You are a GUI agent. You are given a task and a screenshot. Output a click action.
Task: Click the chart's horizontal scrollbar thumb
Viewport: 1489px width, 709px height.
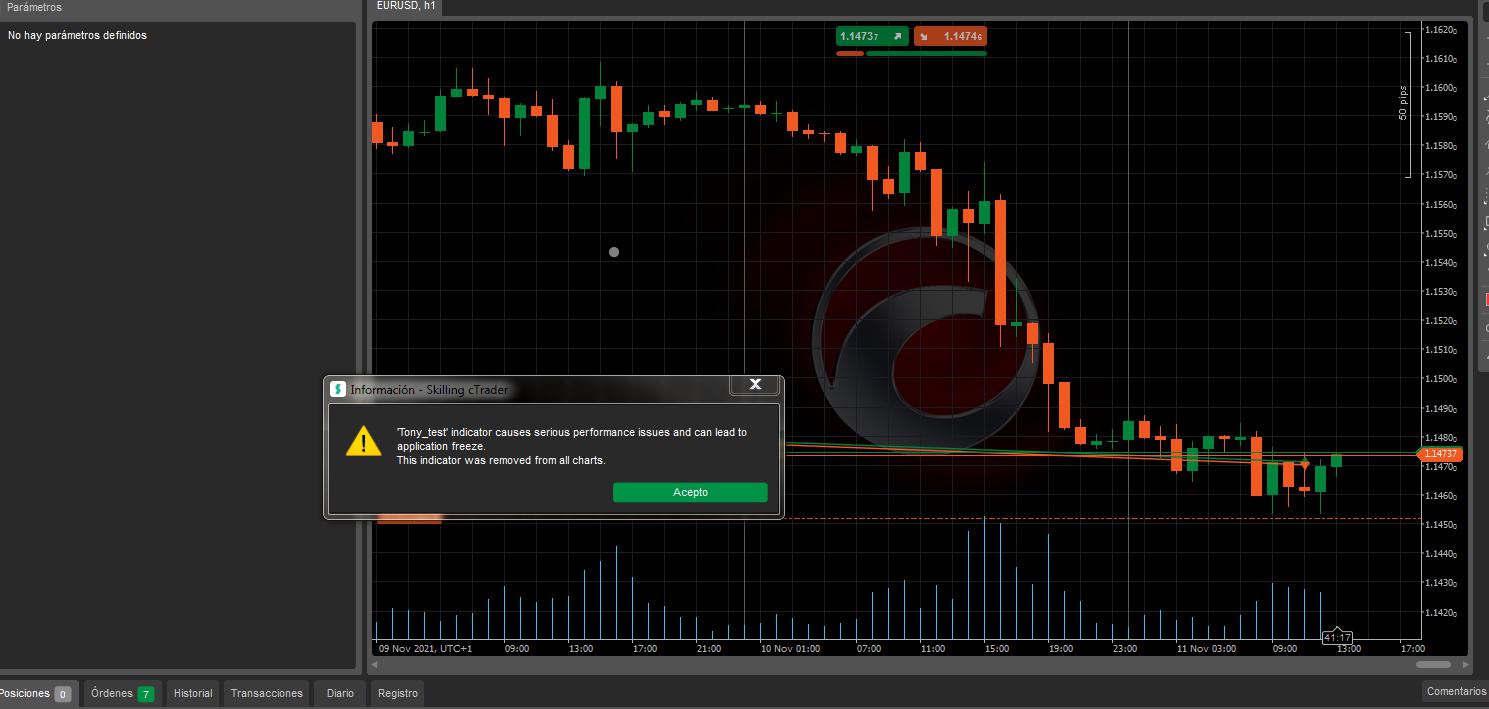pos(1433,664)
